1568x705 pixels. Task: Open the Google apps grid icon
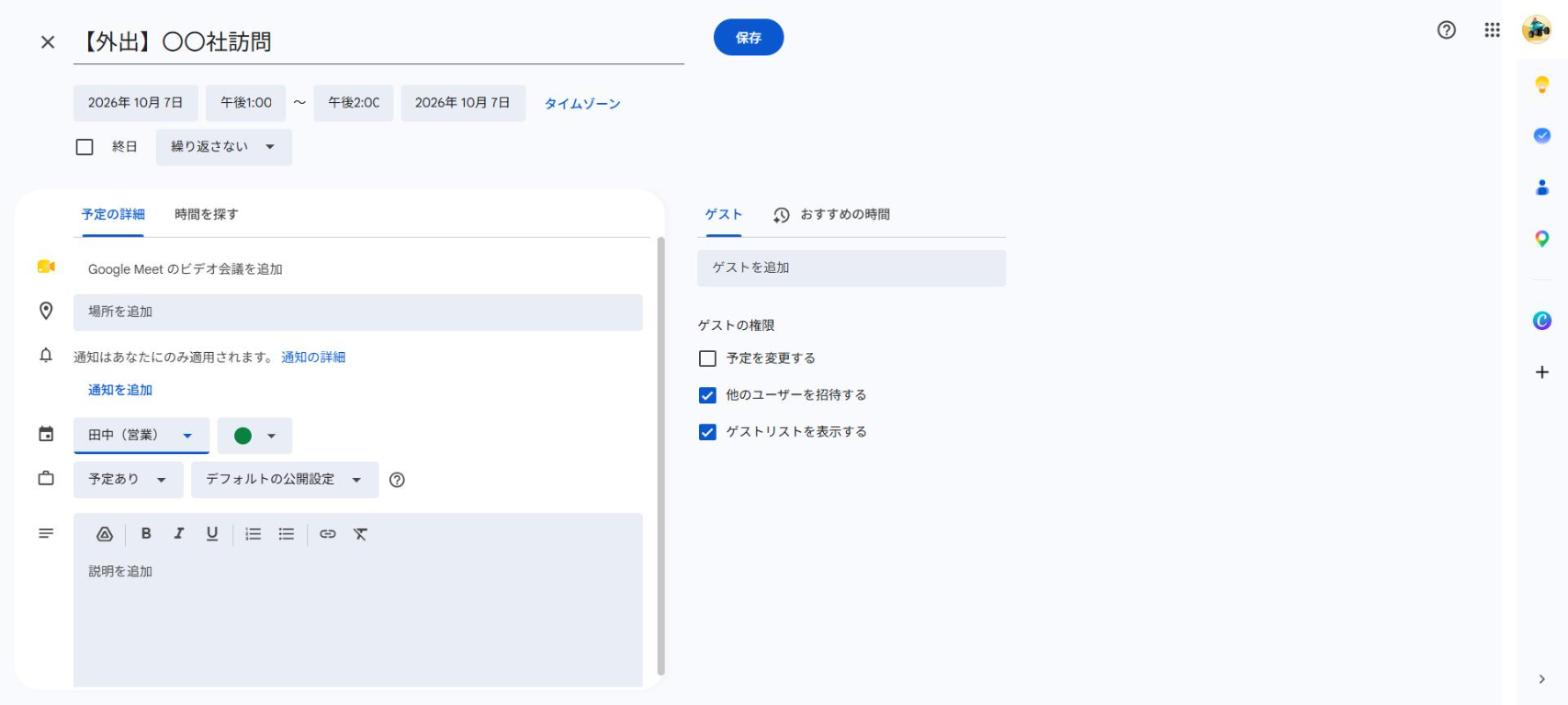coord(1492,30)
